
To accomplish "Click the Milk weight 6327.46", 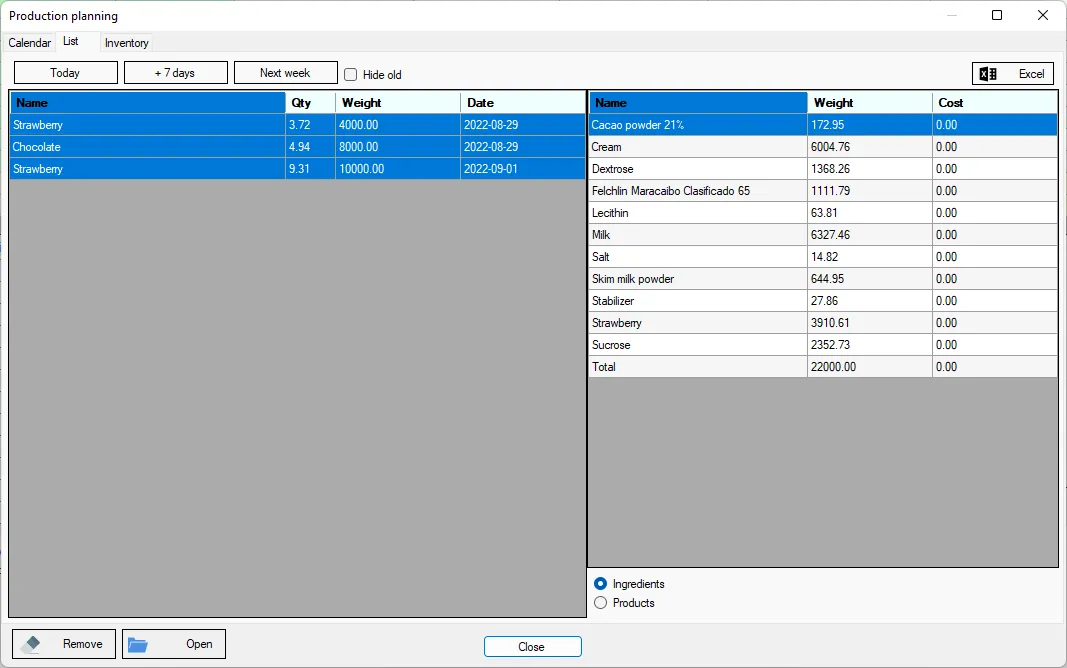I will tap(870, 235).
